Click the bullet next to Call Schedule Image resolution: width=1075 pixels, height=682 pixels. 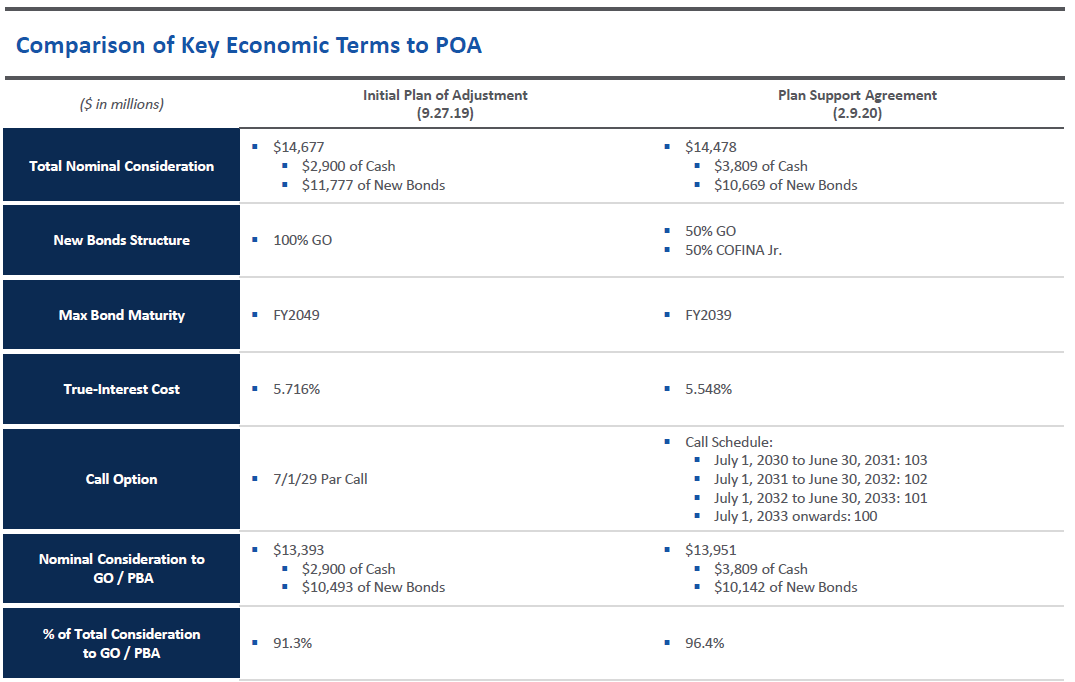(665, 441)
